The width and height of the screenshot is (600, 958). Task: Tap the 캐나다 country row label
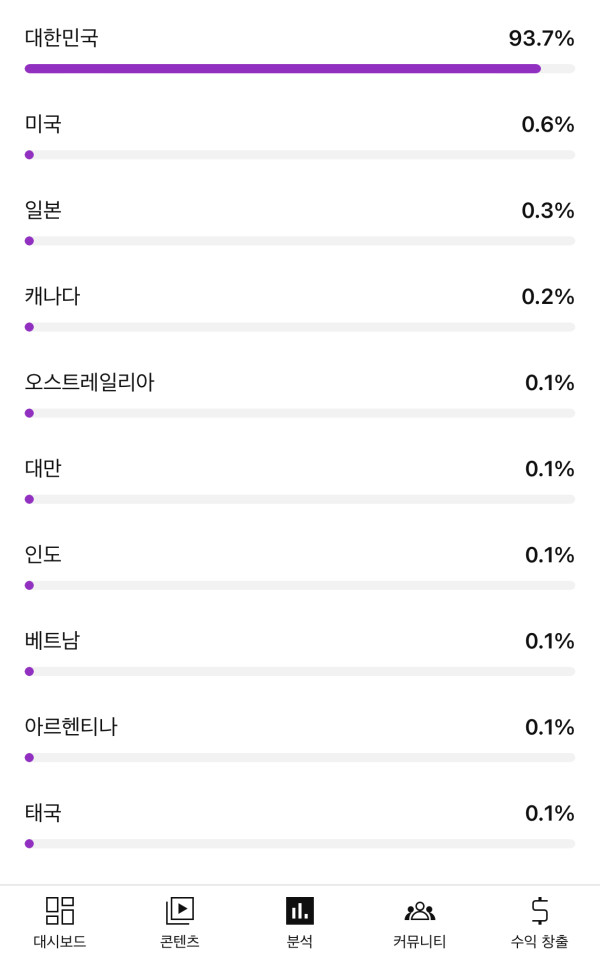52,297
